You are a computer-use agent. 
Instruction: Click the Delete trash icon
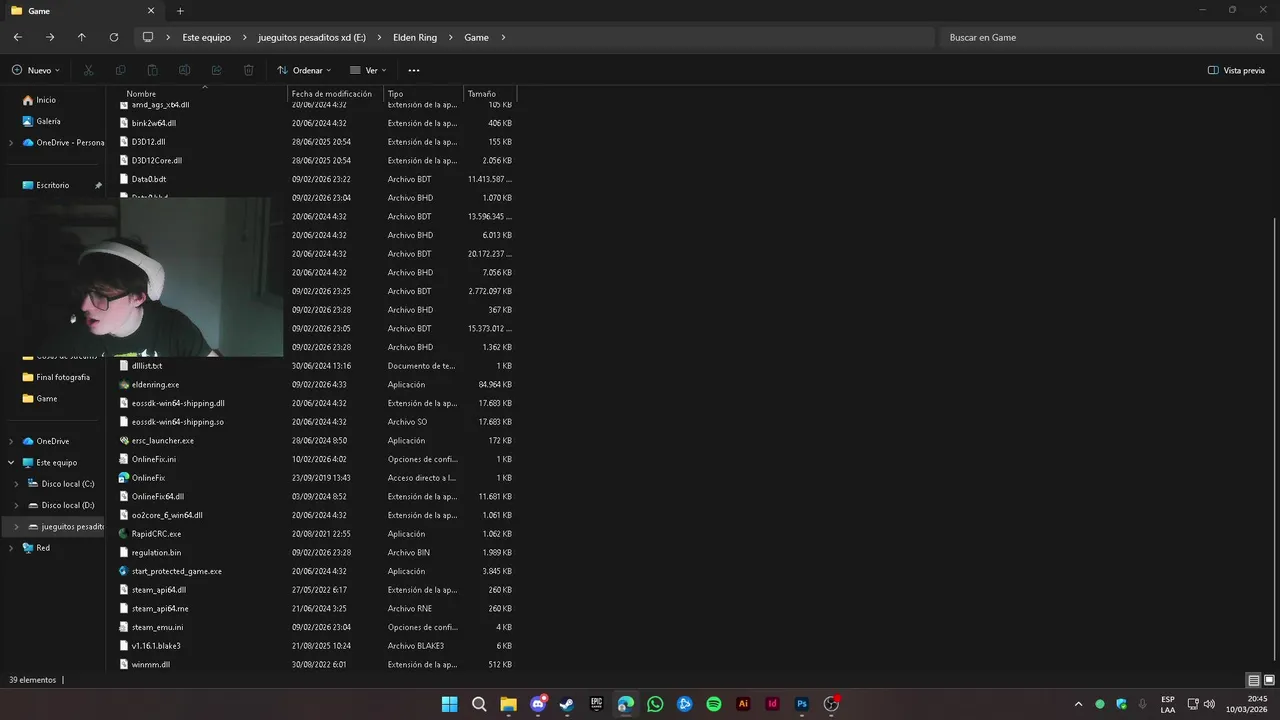click(248, 70)
